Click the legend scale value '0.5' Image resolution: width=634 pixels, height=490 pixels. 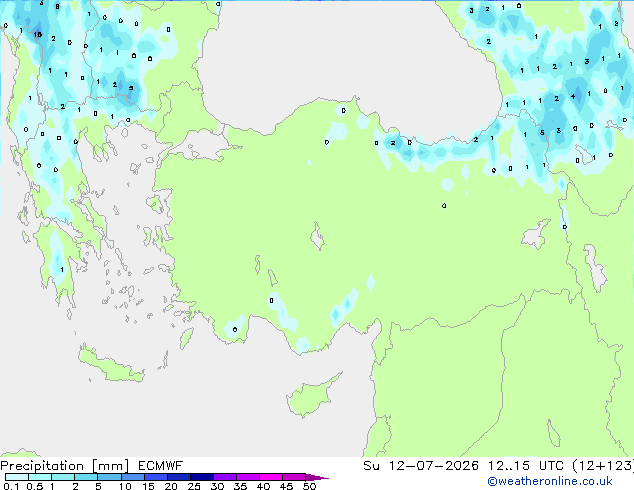point(35,486)
